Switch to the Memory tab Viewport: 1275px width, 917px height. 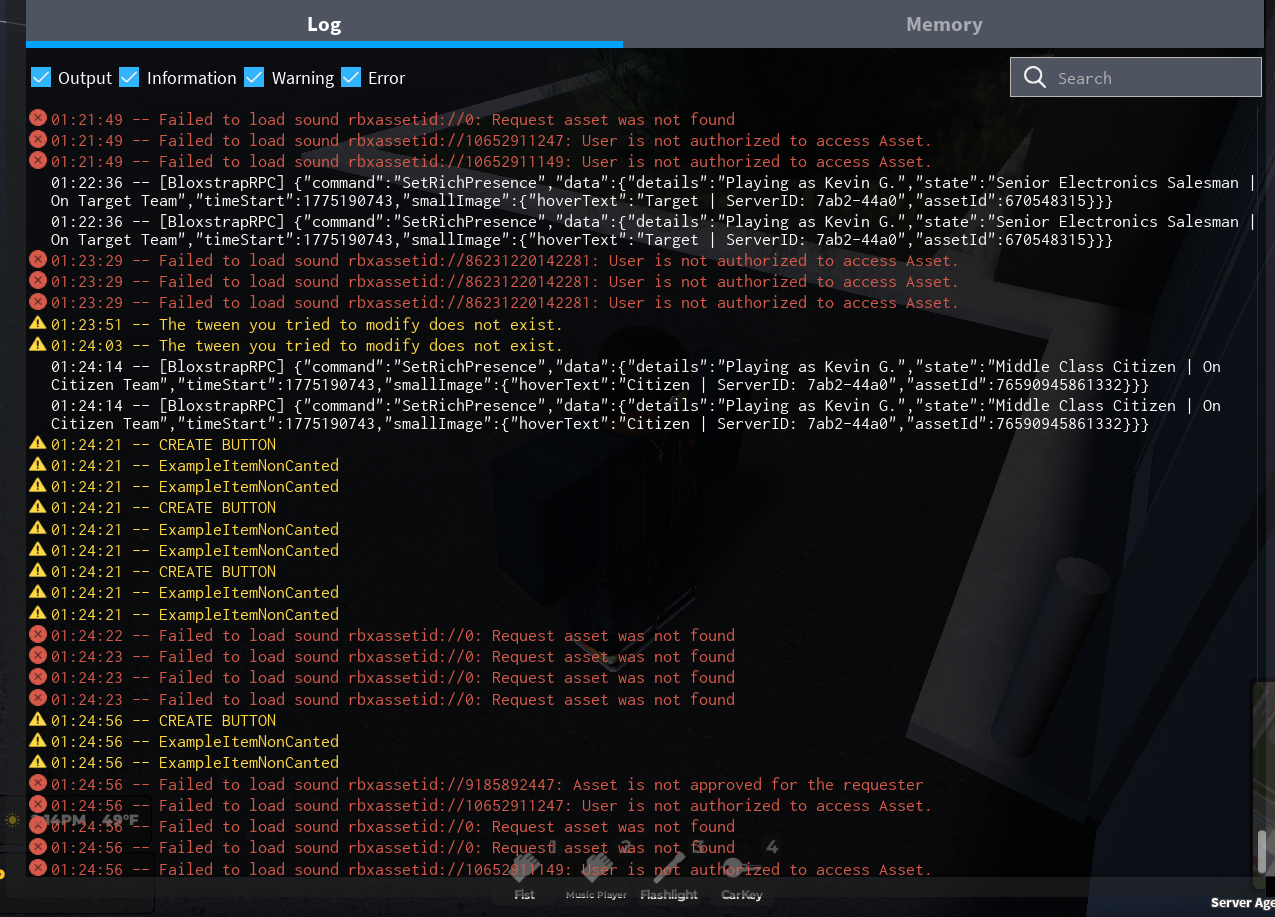point(944,24)
